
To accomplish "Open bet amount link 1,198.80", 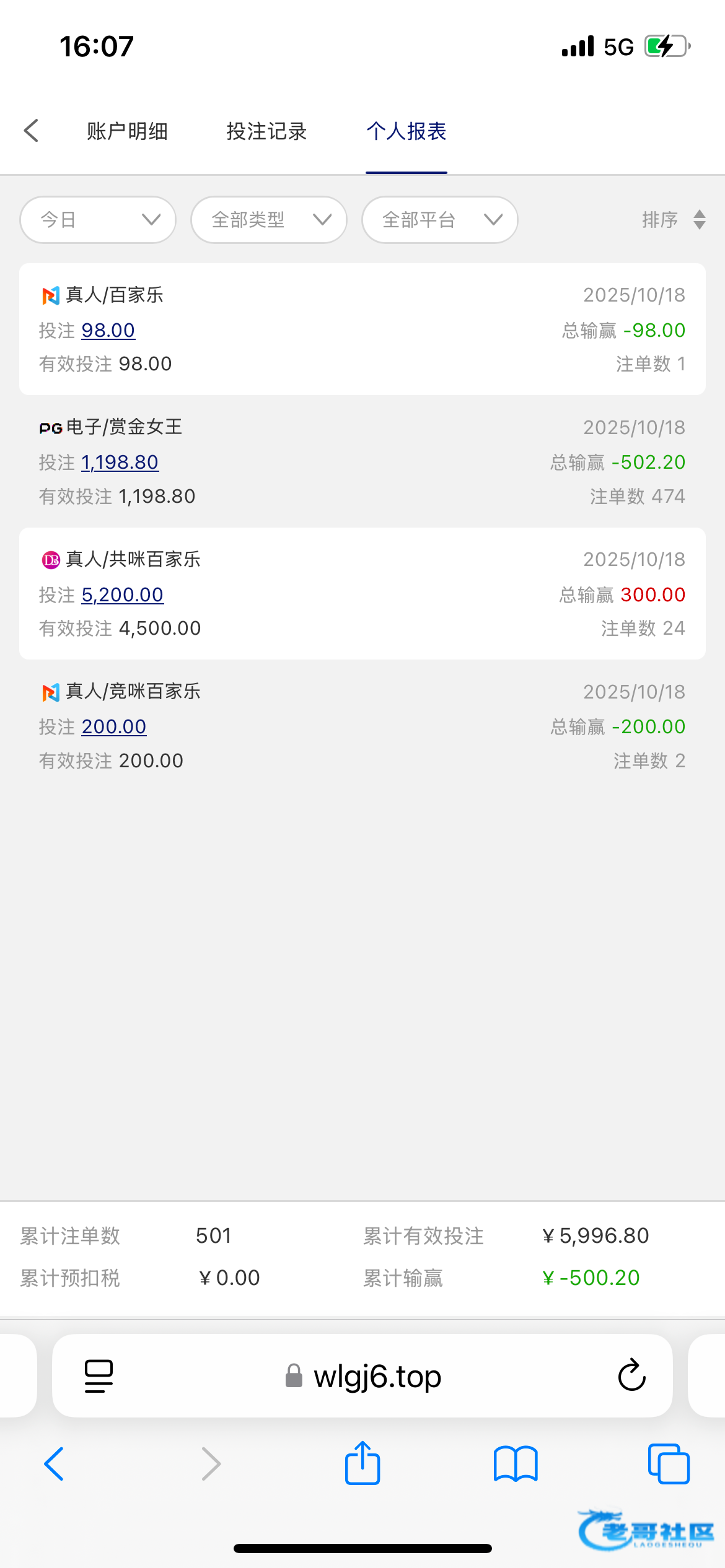I will coord(120,462).
